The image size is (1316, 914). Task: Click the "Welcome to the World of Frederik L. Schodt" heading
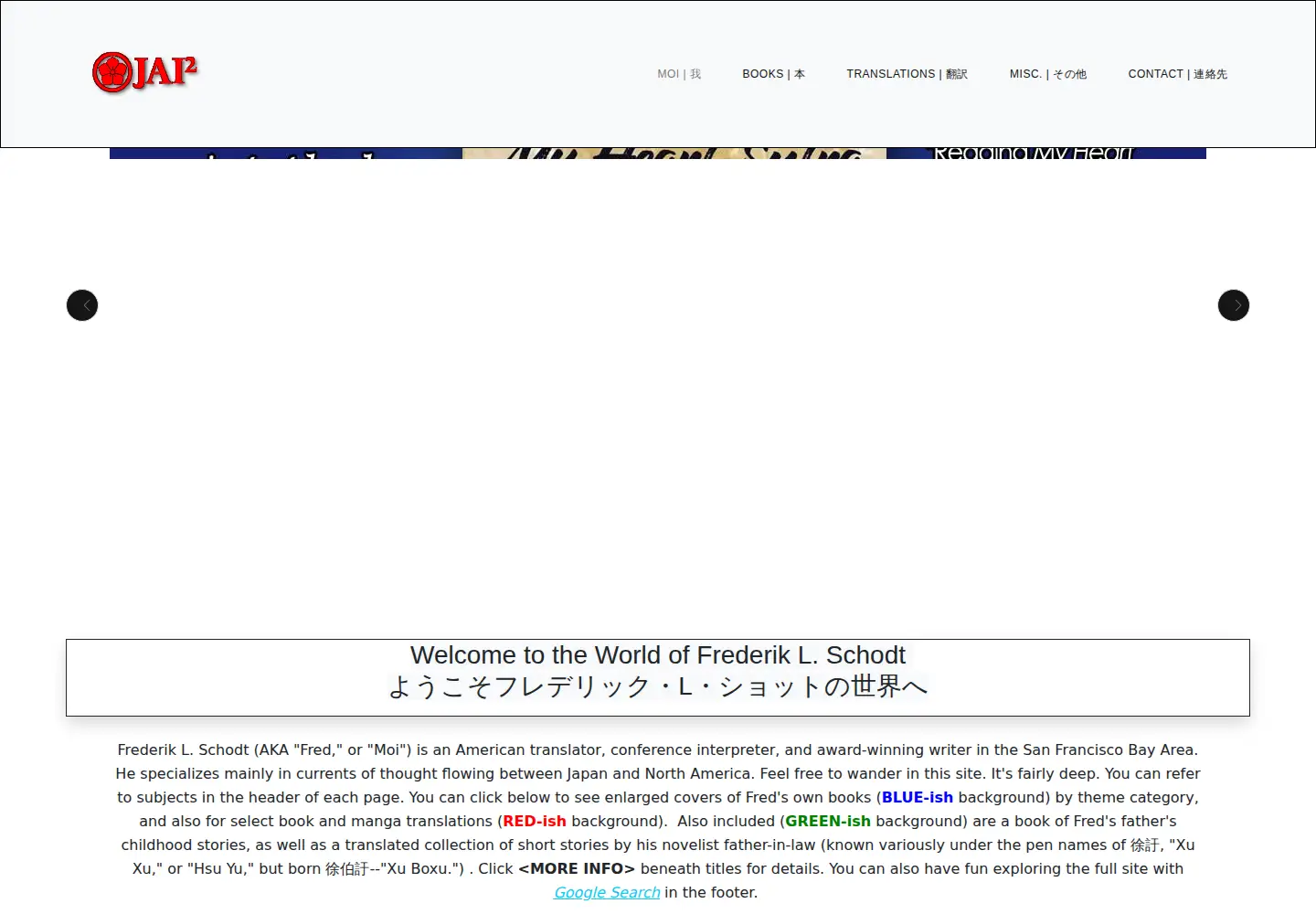[x=658, y=655]
